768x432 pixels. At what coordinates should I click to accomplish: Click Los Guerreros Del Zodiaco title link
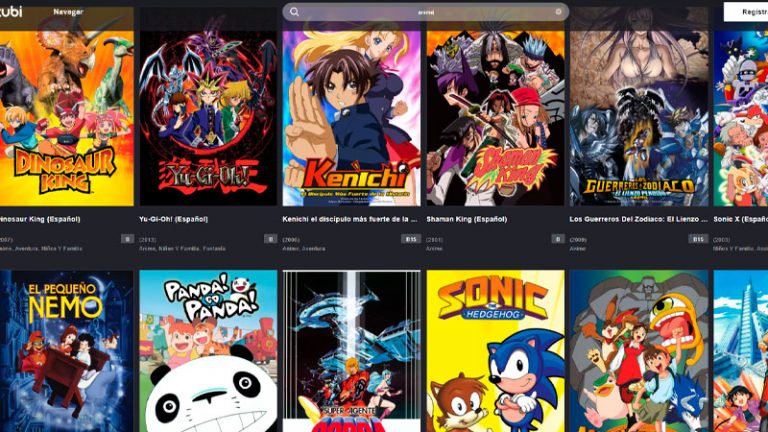pos(638,219)
